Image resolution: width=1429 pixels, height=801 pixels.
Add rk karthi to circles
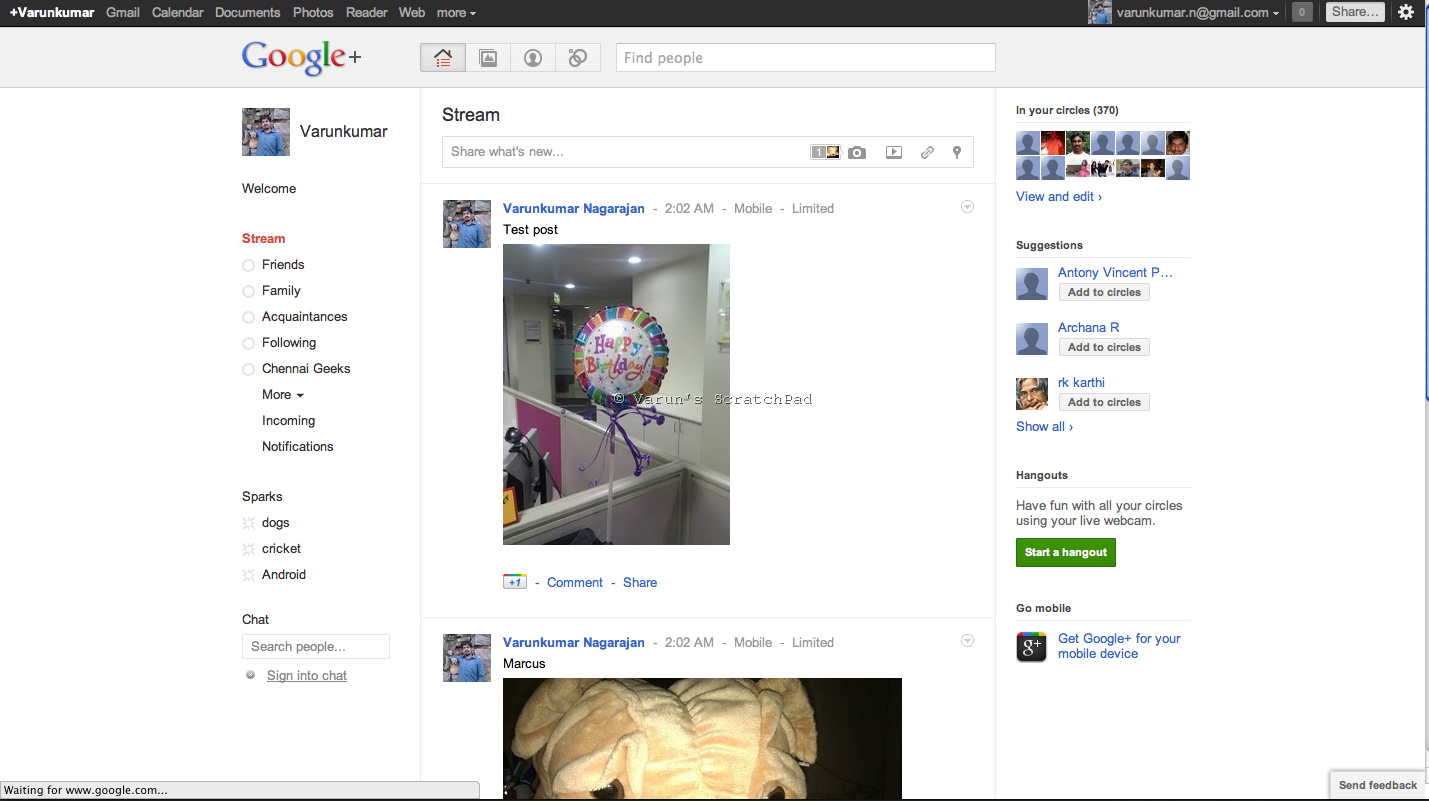click(1104, 402)
